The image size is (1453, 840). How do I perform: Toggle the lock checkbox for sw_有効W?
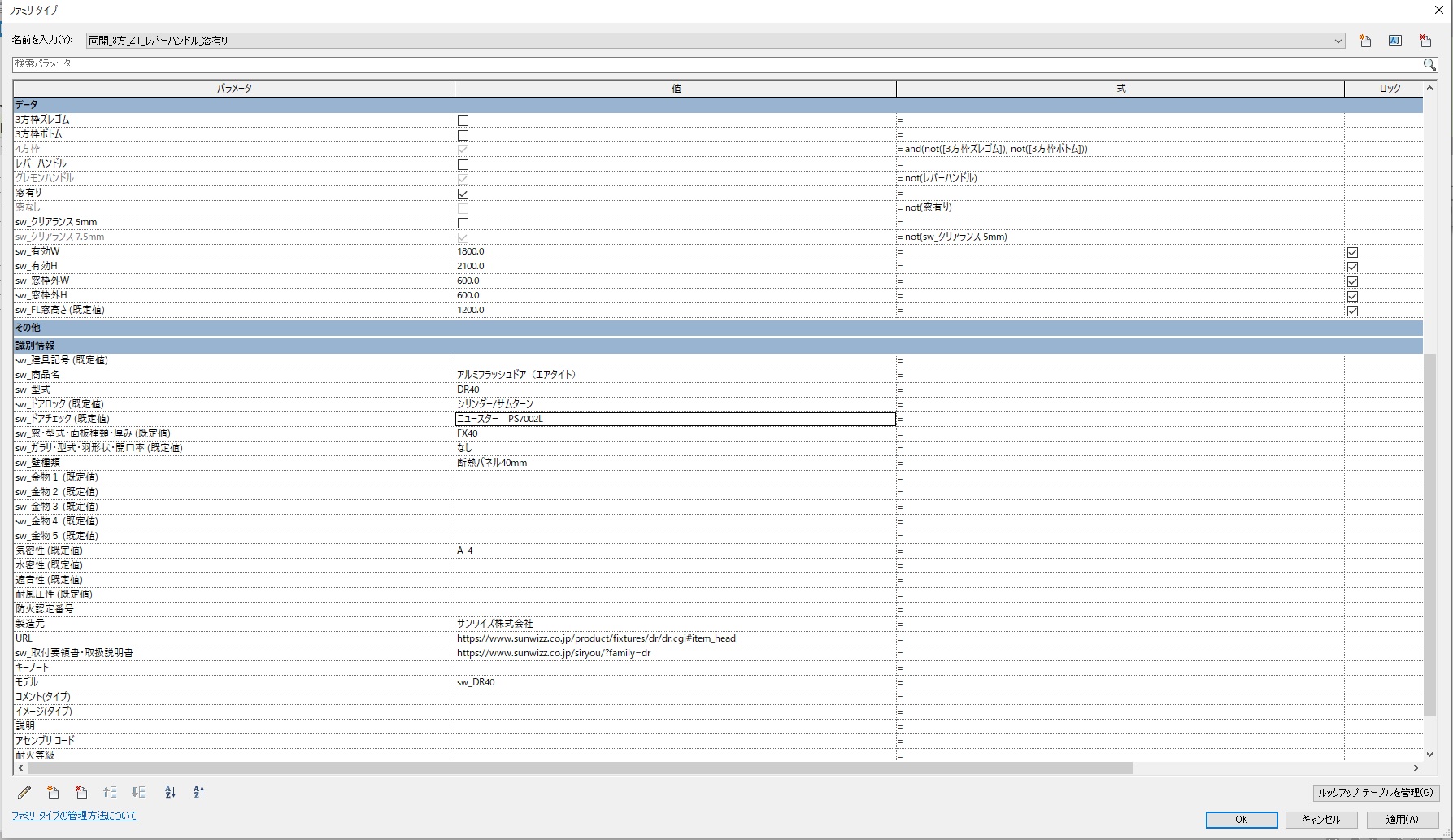(x=1352, y=252)
